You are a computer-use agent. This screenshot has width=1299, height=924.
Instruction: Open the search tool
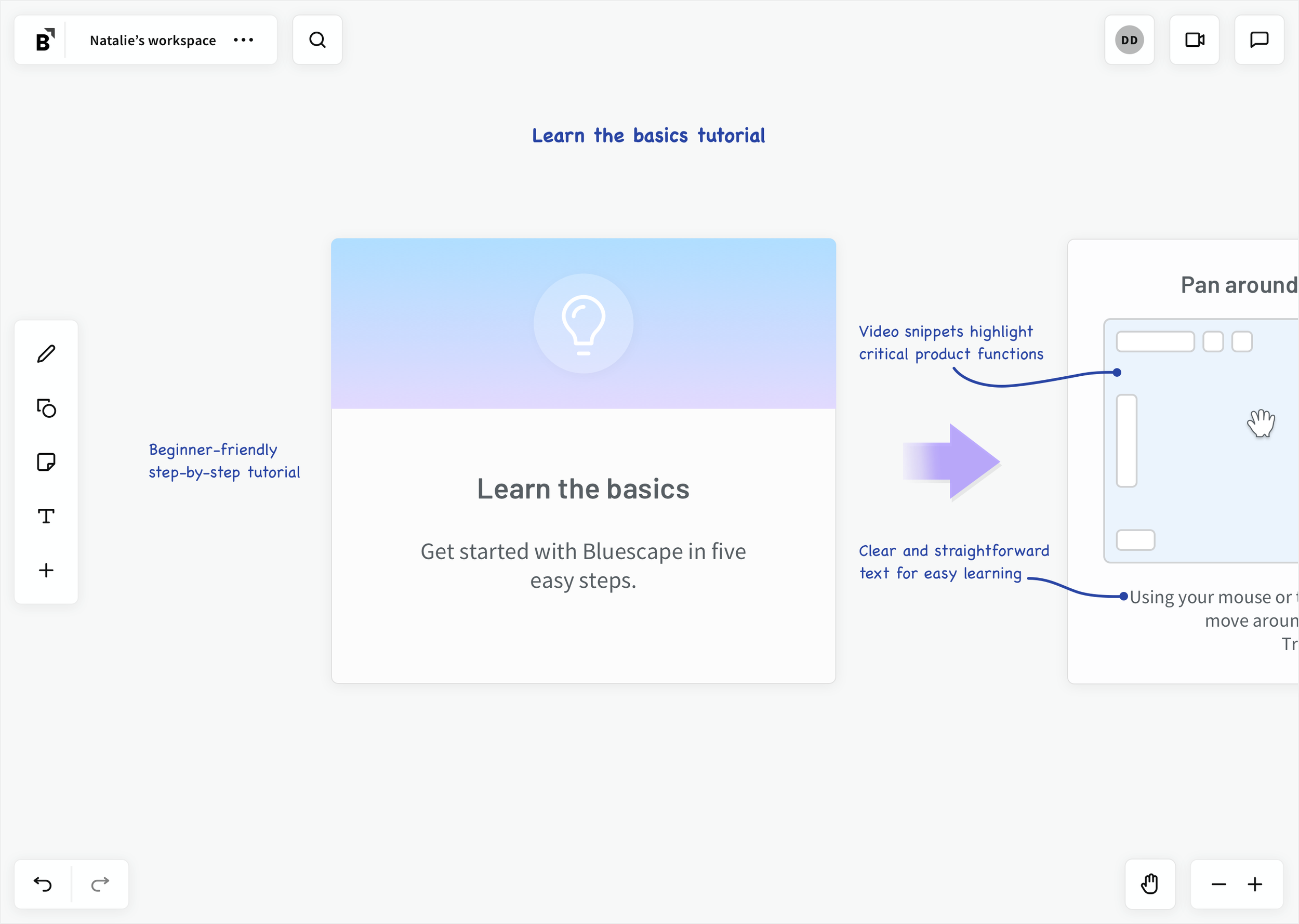[317, 40]
